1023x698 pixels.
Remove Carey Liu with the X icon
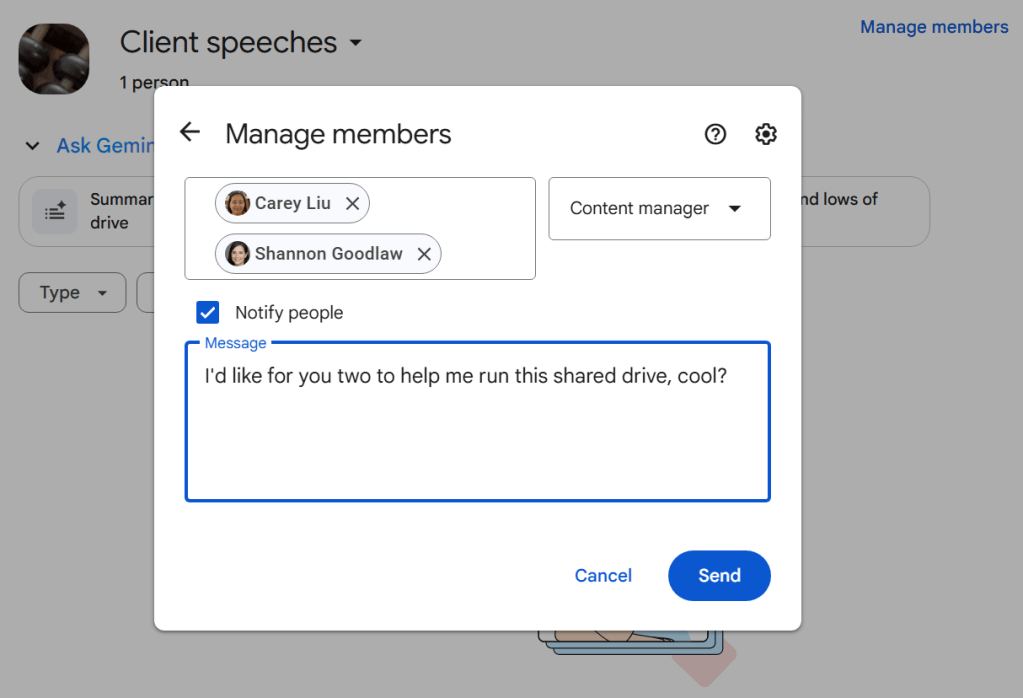pyautogui.click(x=352, y=202)
